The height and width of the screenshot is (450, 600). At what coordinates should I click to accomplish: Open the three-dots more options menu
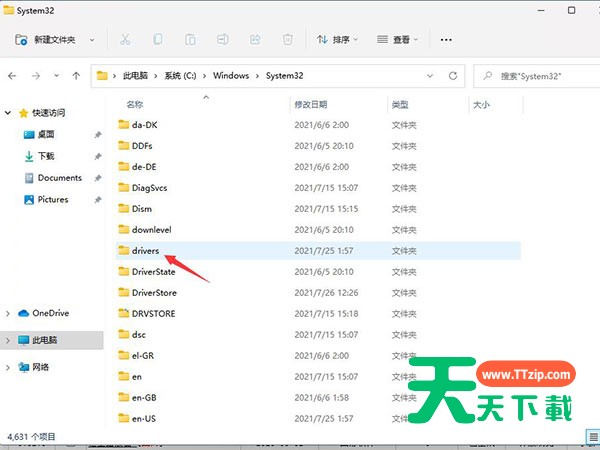(446, 40)
